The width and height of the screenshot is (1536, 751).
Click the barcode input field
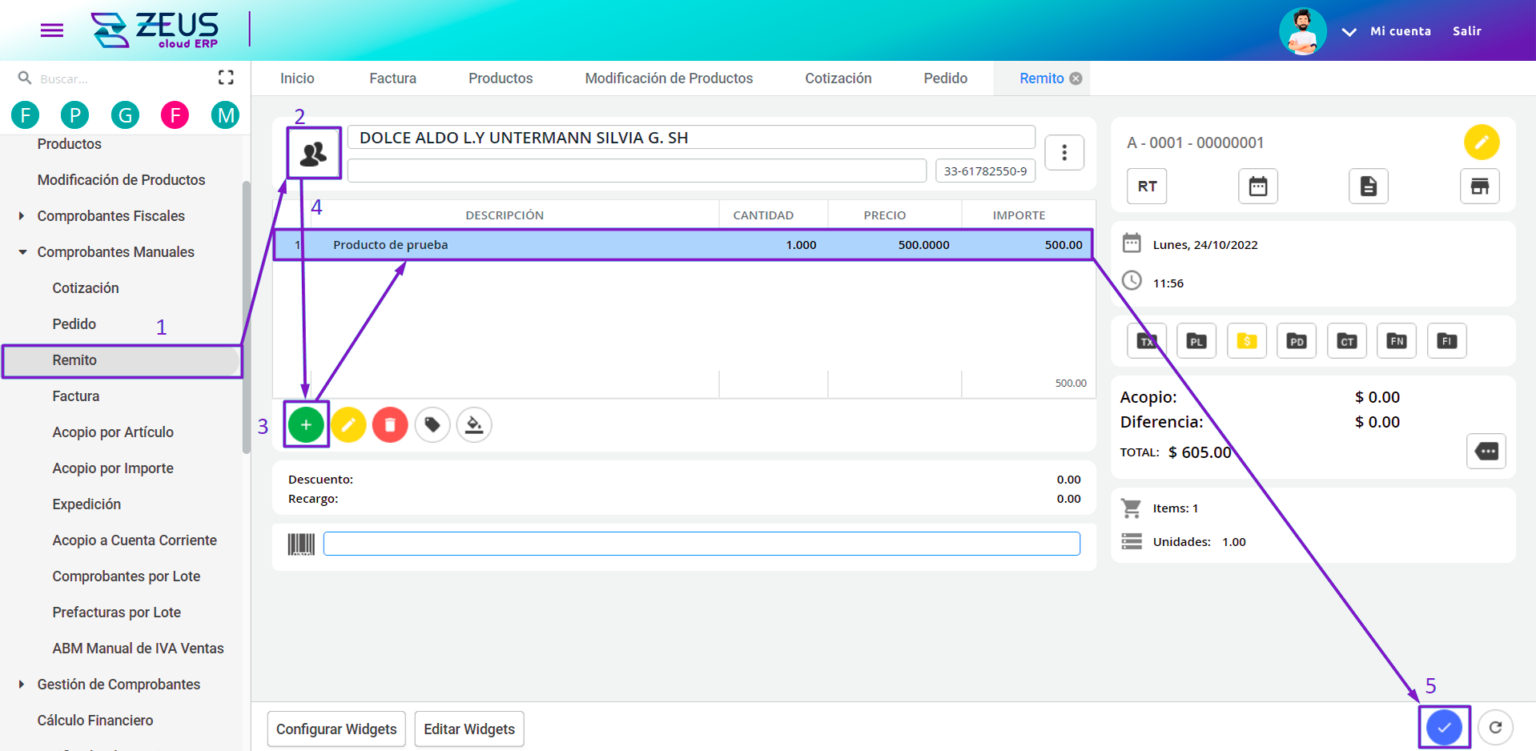[x=700, y=543]
